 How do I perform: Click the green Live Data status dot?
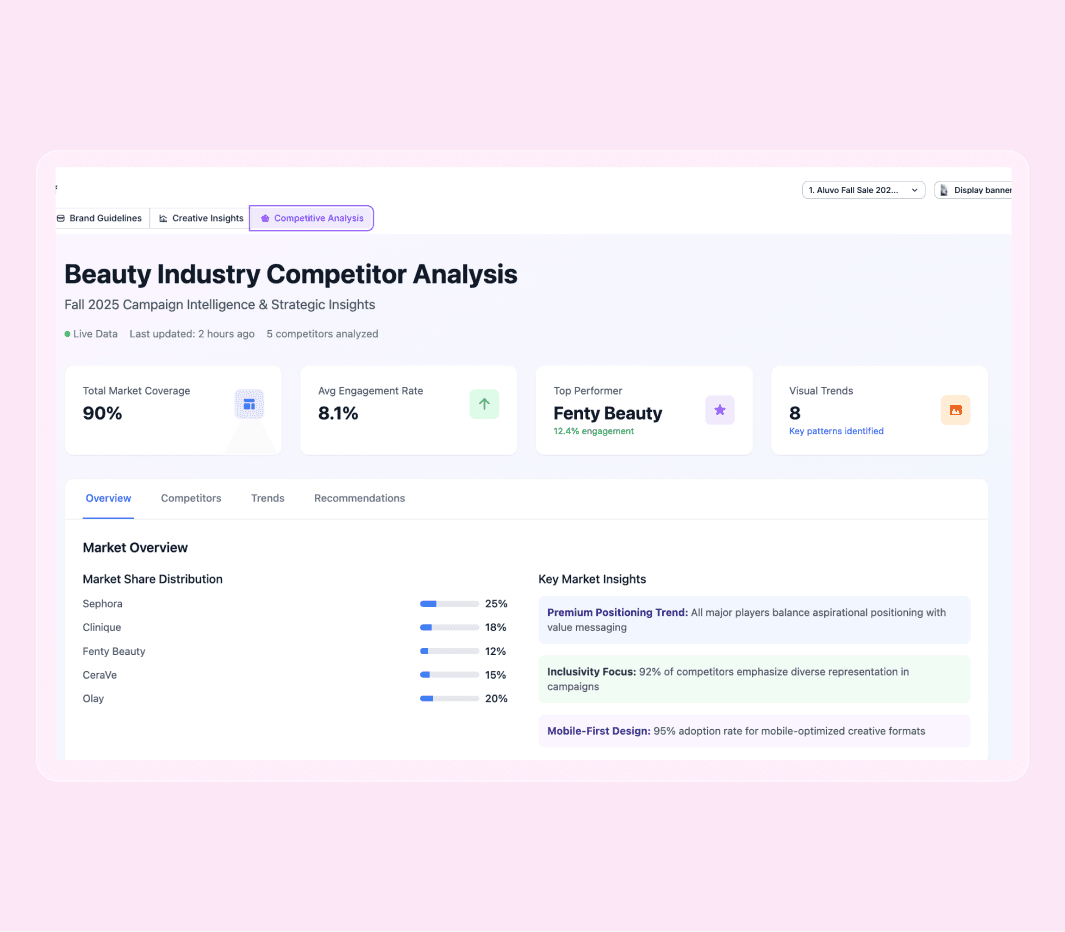pyautogui.click(x=67, y=334)
